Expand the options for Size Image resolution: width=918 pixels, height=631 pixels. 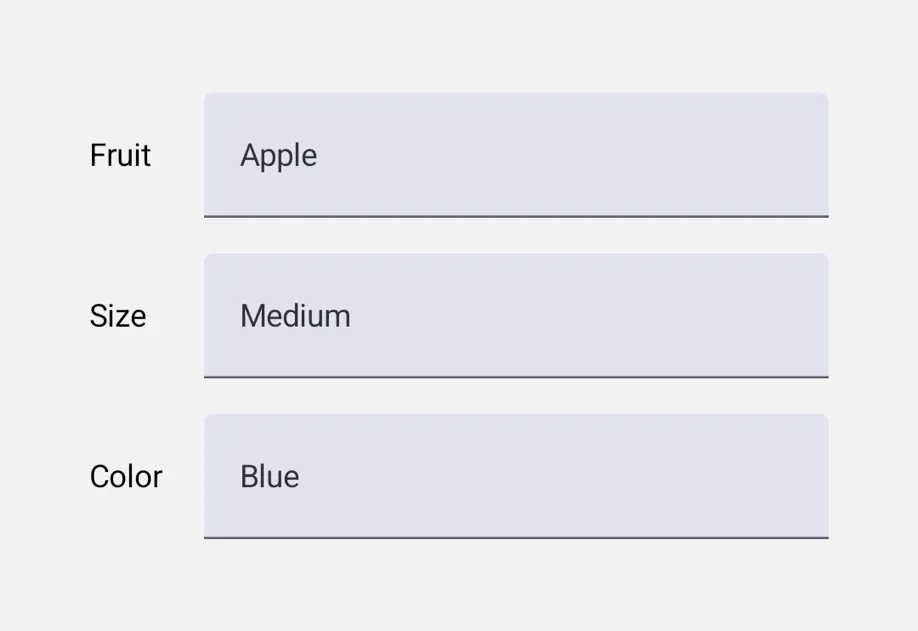point(516,316)
